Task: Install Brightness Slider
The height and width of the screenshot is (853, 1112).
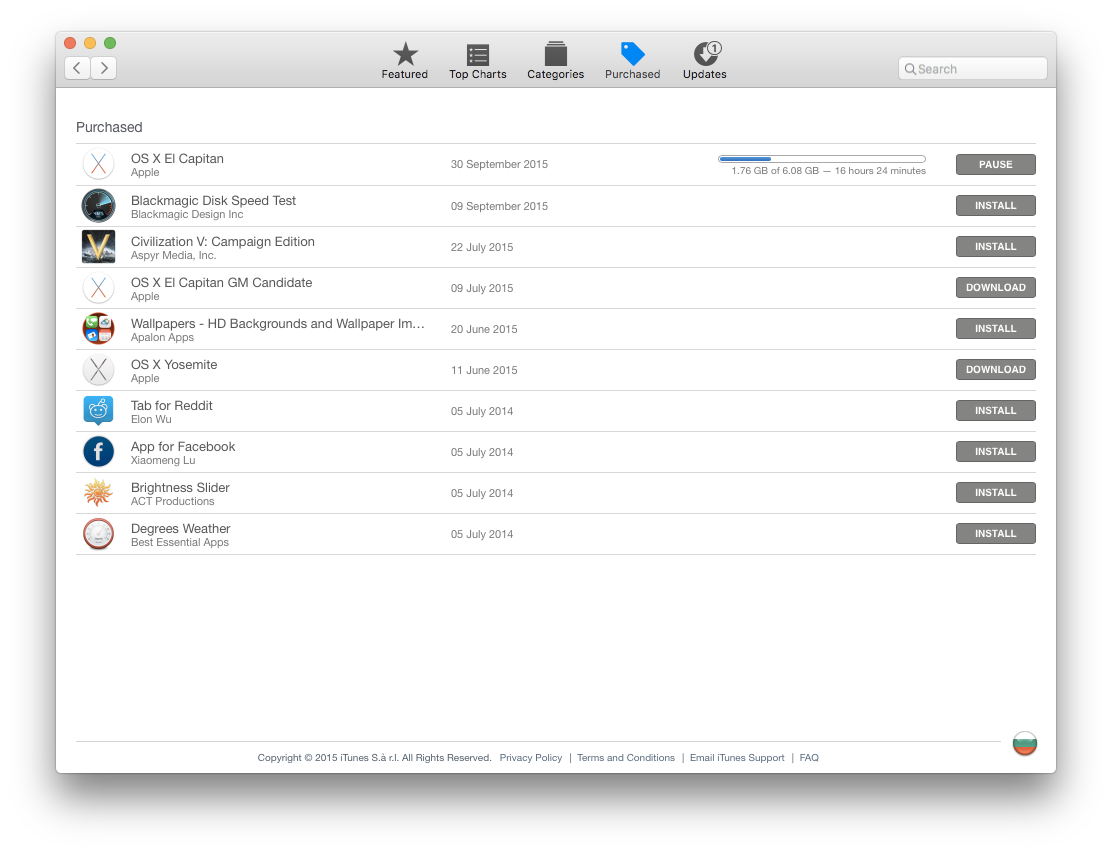Action: pos(996,493)
